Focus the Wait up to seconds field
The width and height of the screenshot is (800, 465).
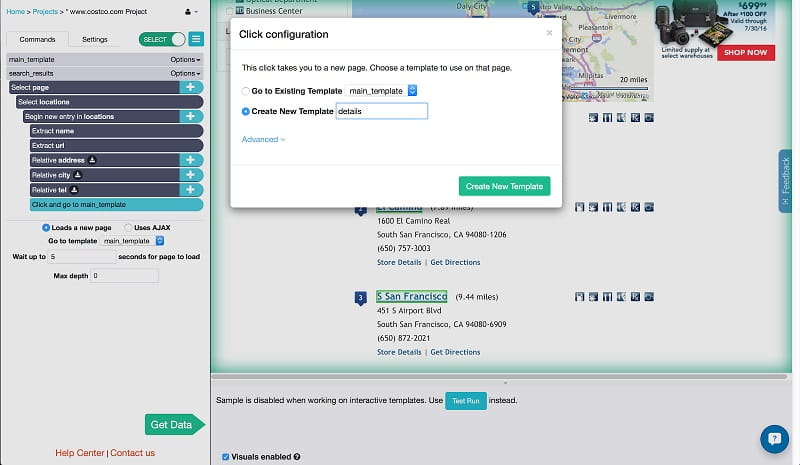pyautogui.click(x=82, y=257)
